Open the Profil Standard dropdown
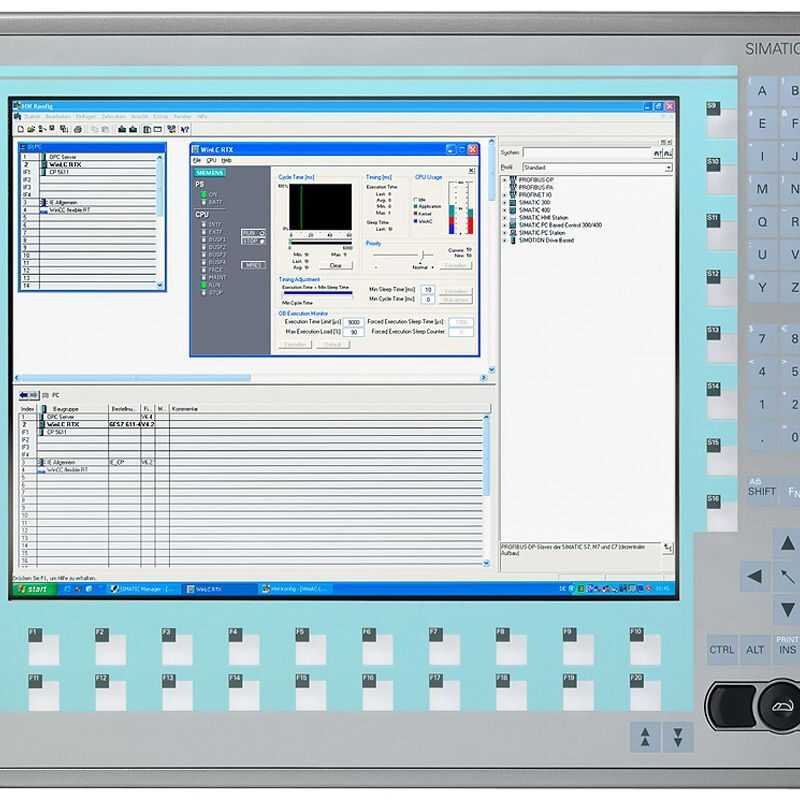This screenshot has height=800, width=800. pyautogui.click(x=668, y=168)
